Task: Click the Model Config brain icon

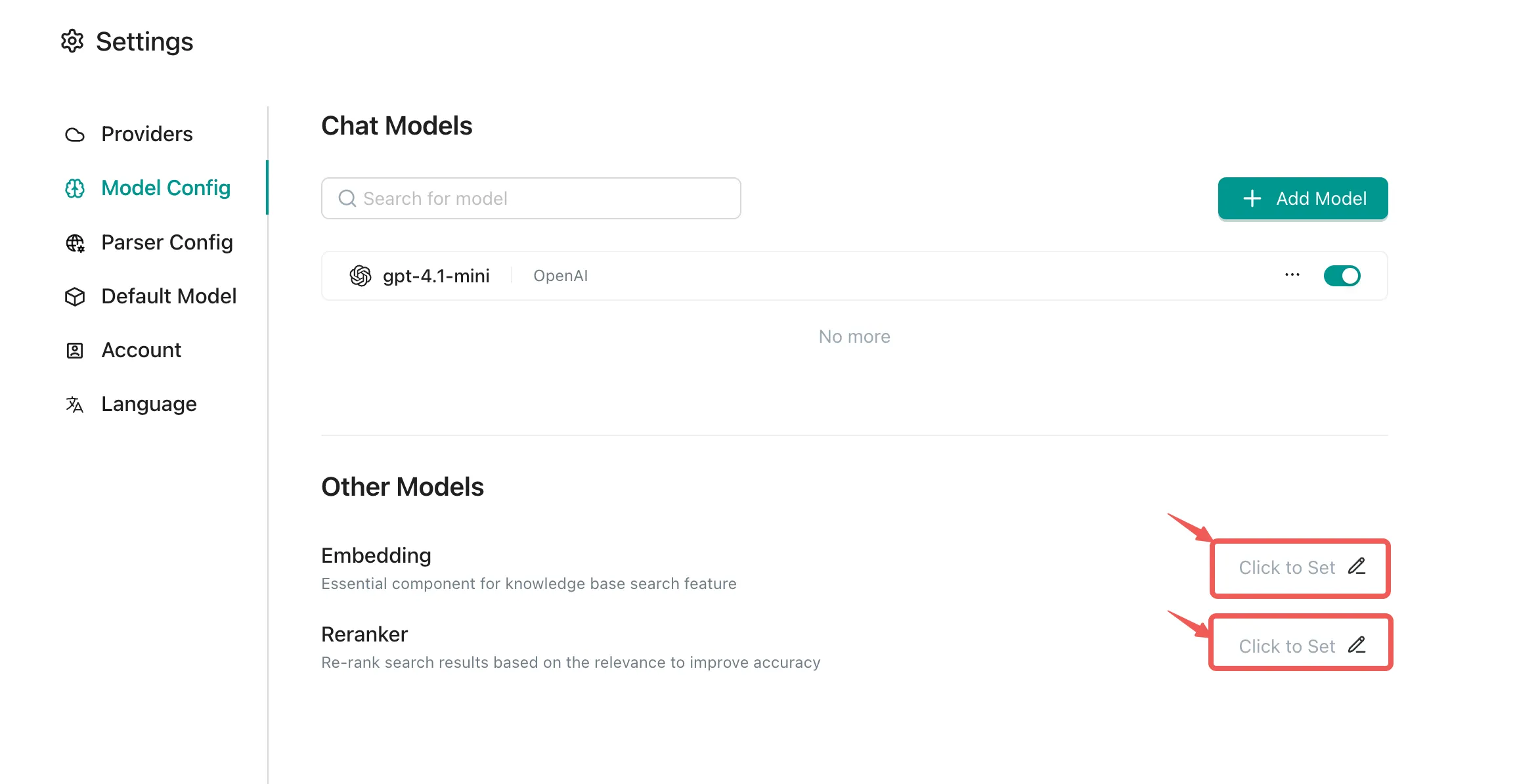Action: coord(75,188)
